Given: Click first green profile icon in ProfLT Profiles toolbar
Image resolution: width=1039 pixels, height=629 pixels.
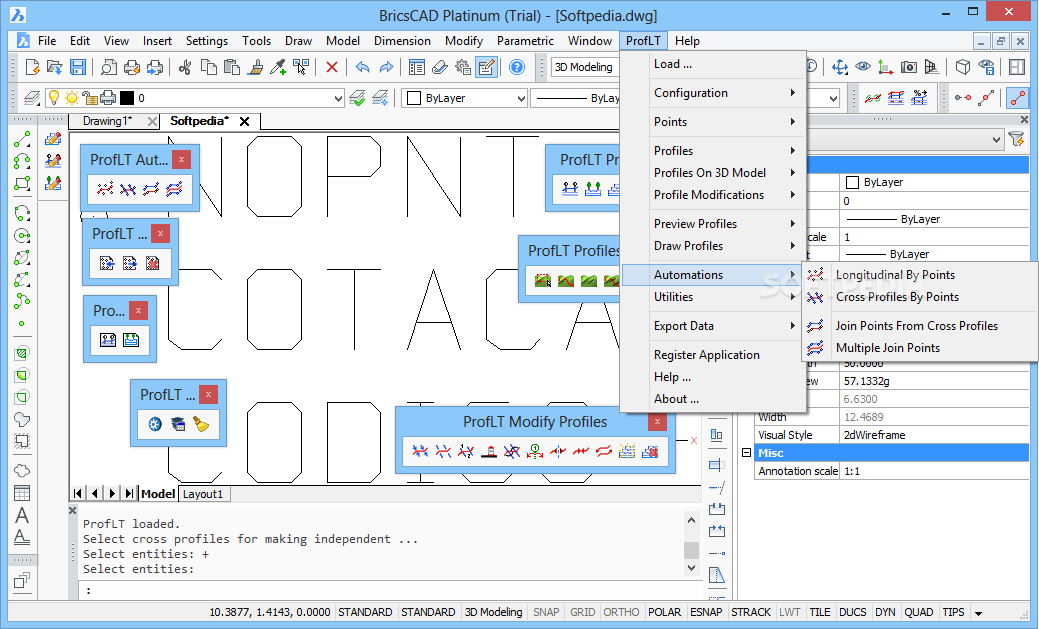Looking at the screenshot, I should pyautogui.click(x=543, y=280).
